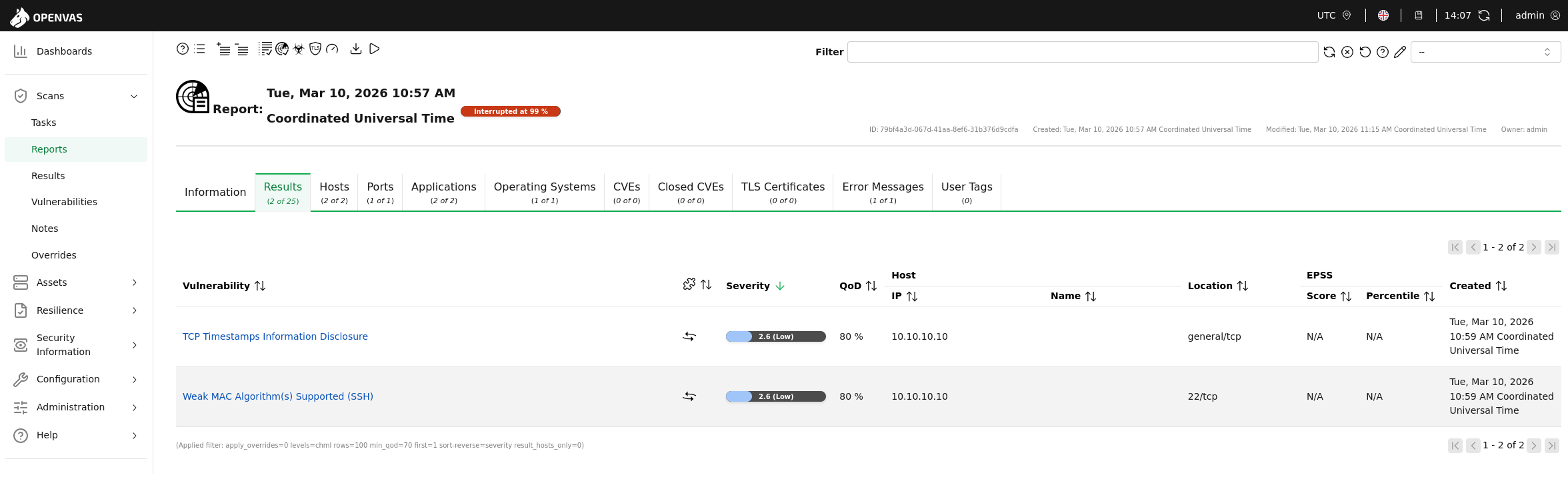The height and width of the screenshot is (485, 1568).
Task: Open the Closed CVEs tab
Action: pos(691,192)
